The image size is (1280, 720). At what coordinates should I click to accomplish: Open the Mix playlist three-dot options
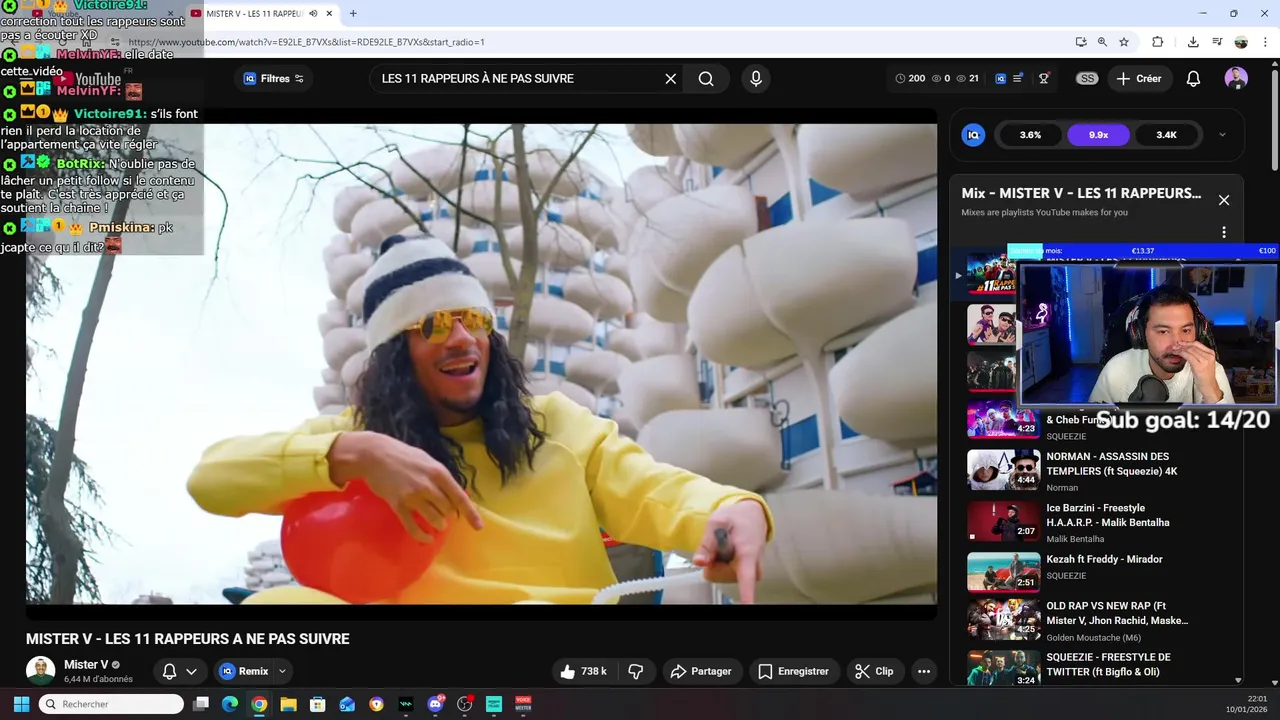[1223, 232]
